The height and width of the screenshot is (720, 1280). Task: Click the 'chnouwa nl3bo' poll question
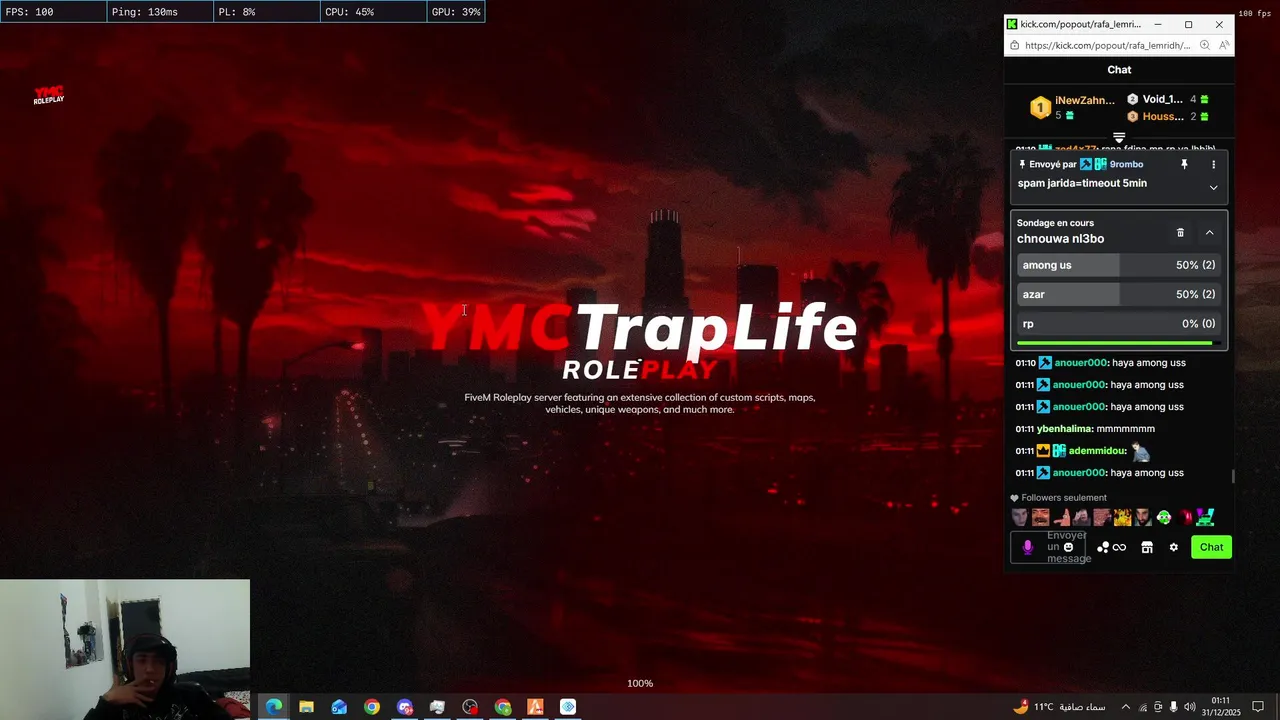click(x=1060, y=239)
